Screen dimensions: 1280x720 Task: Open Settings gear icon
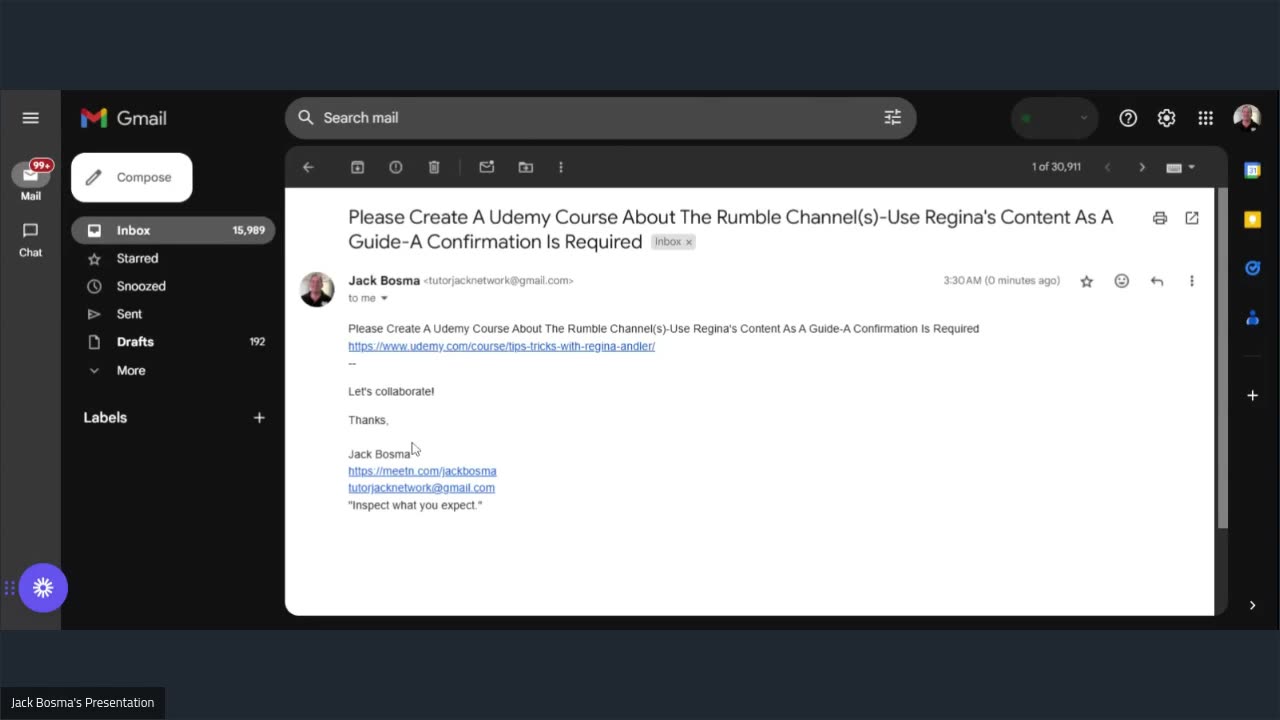tap(1166, 118)
